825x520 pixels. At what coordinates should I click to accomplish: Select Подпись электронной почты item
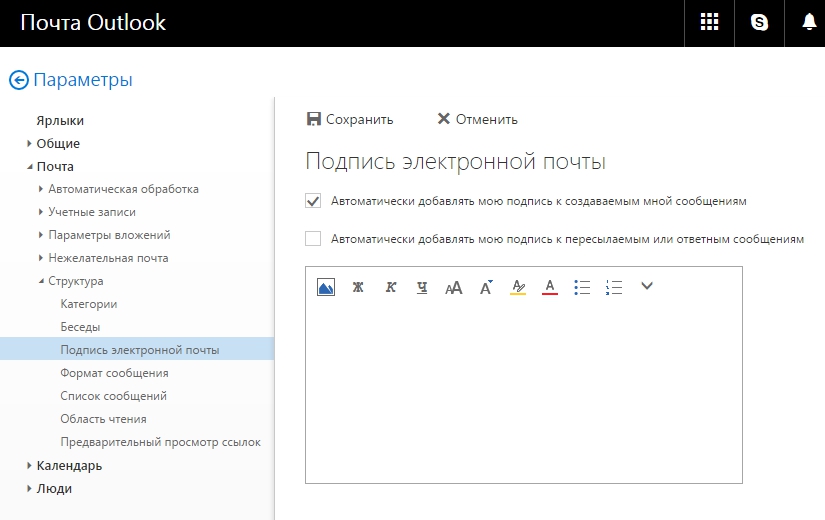coord(137,349)
